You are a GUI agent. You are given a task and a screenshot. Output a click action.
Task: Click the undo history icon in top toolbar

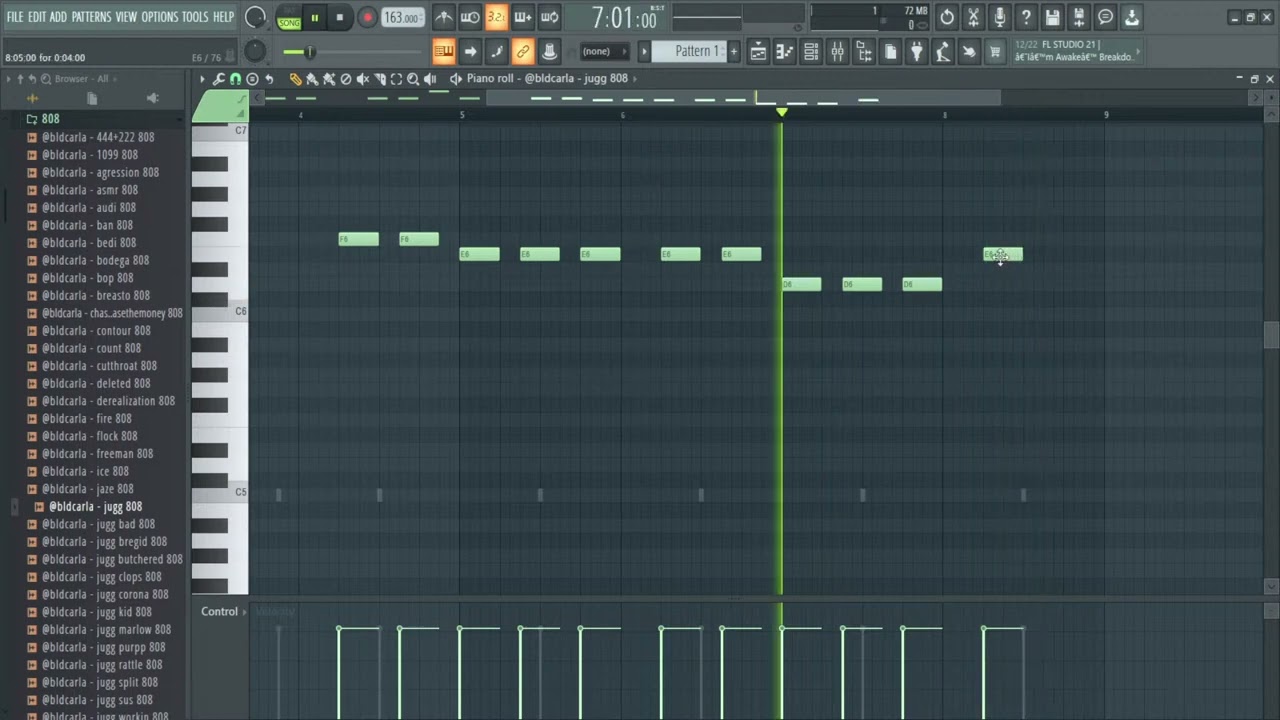[x=946, y=17]
